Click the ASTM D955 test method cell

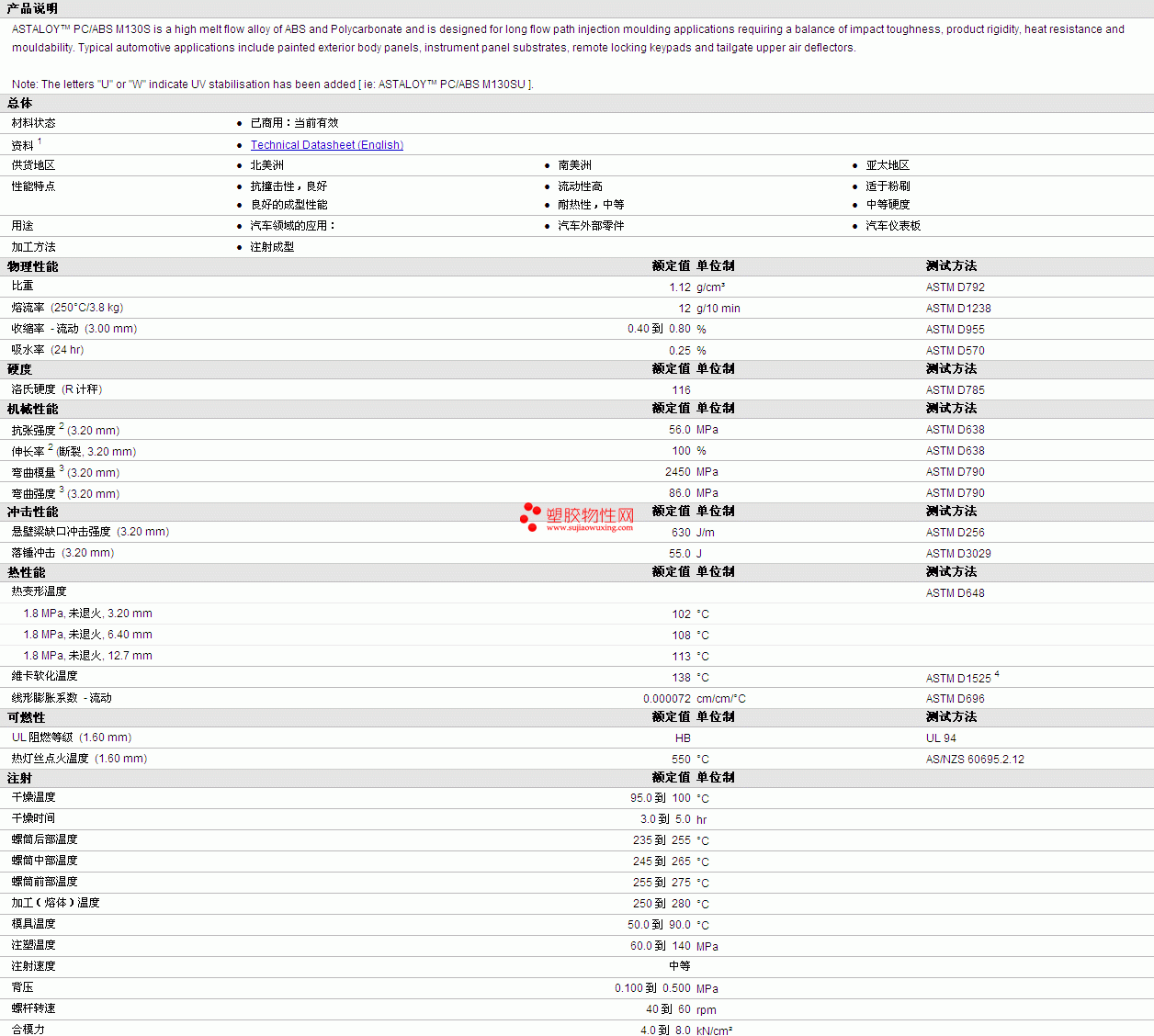956,330
